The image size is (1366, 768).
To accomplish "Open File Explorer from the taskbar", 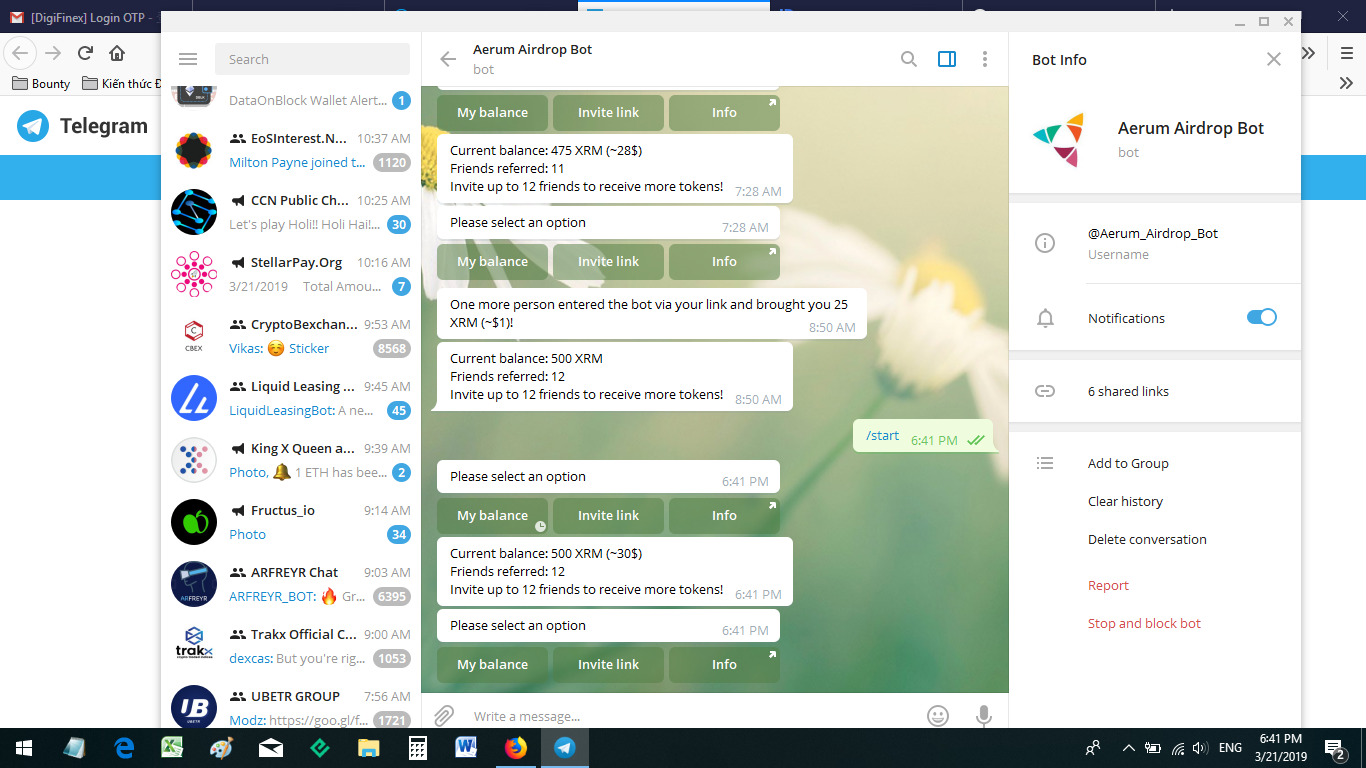I will coord(369,748).
